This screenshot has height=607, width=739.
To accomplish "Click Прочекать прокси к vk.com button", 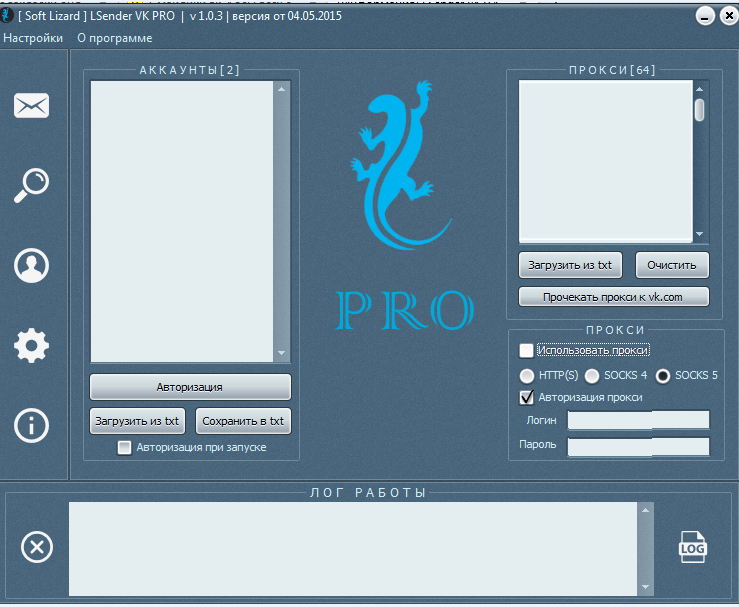I will click(x=614, y=297).
